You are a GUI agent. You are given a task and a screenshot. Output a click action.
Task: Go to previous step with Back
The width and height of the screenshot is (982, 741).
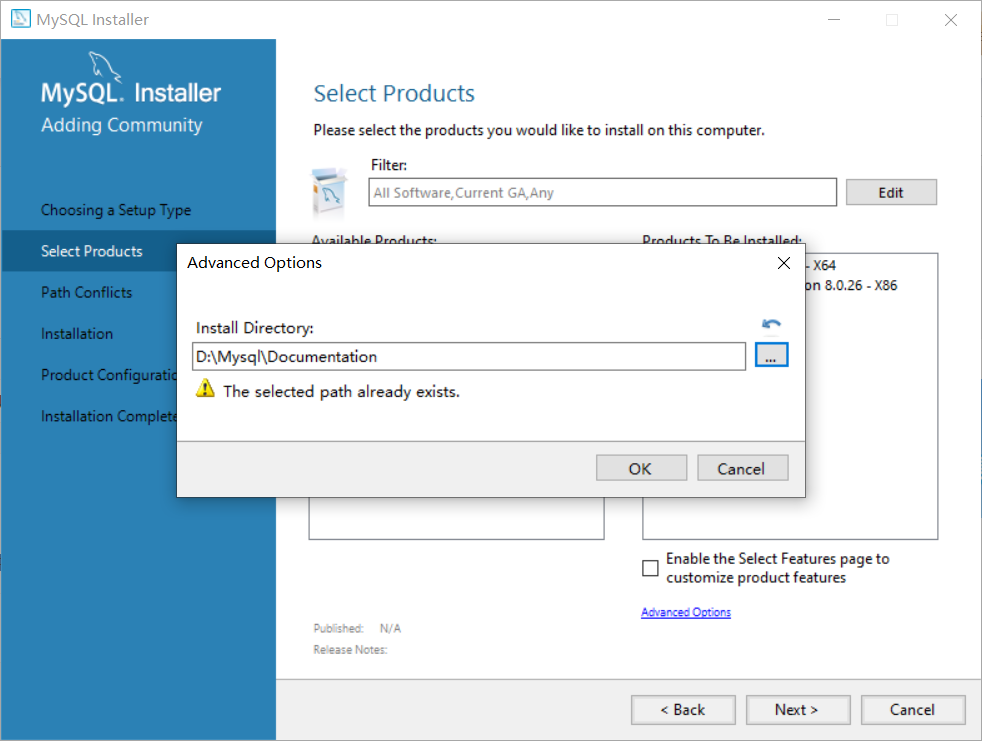pyautogui.click(x=683, y=710)
